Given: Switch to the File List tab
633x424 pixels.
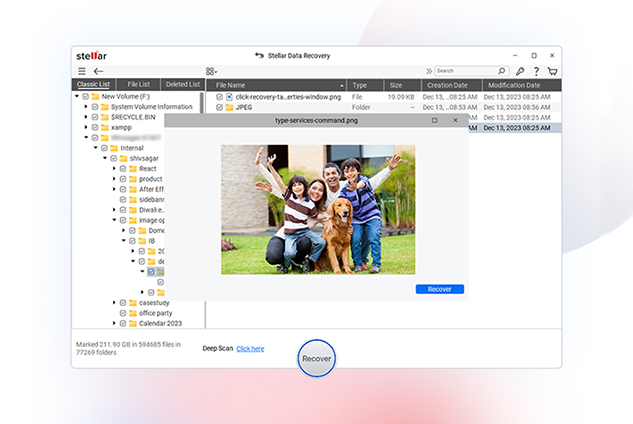Looking at the screenshot, I should tap(138, 85).
